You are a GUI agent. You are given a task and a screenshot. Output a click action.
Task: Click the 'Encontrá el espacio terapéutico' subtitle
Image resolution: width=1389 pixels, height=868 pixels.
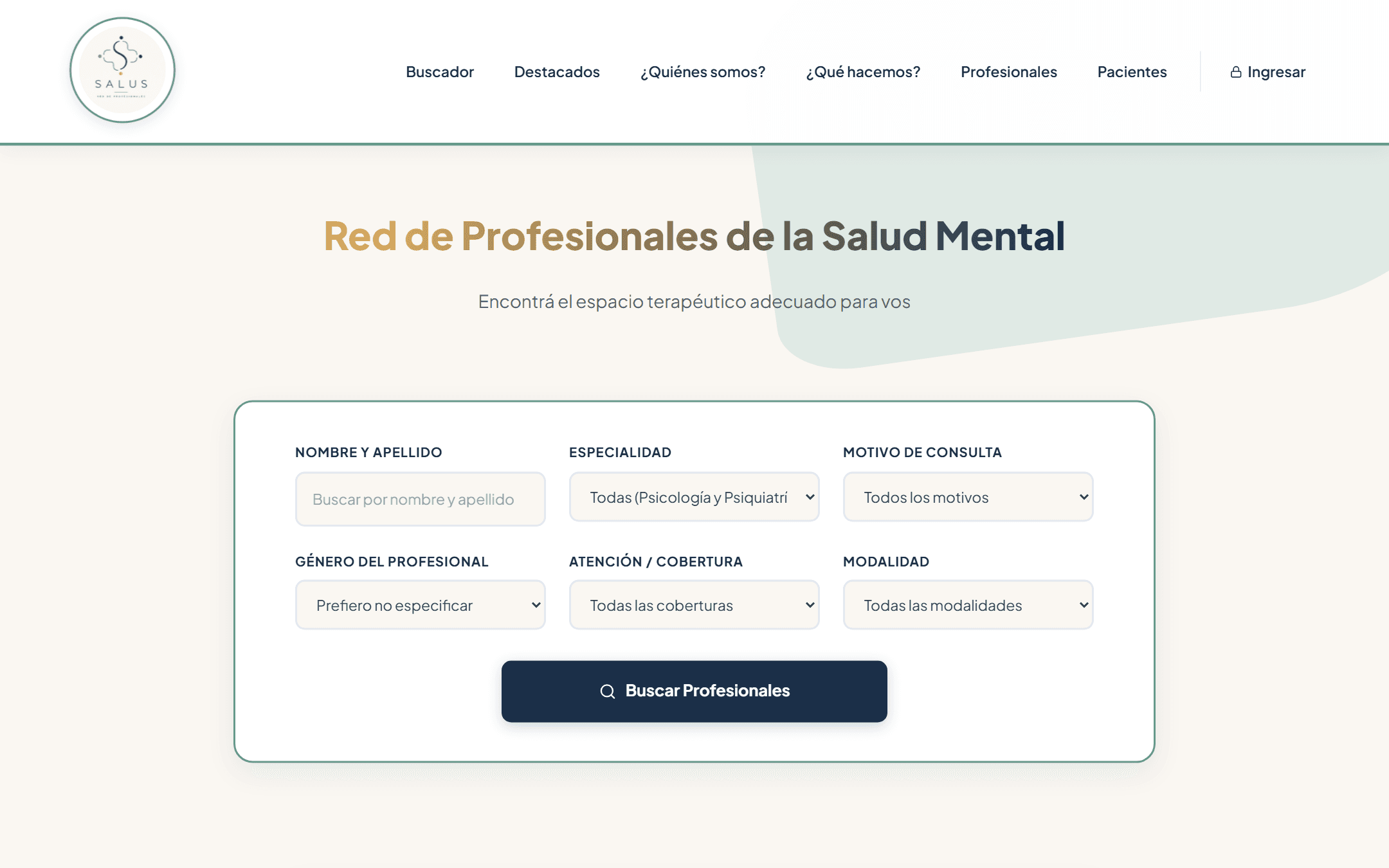coord(694,302)
